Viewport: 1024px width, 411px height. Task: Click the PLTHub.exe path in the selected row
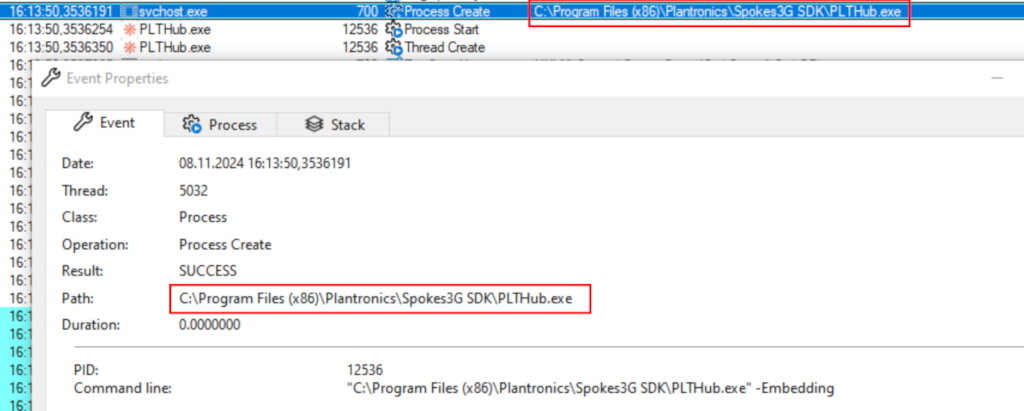(x=718, y=12)
